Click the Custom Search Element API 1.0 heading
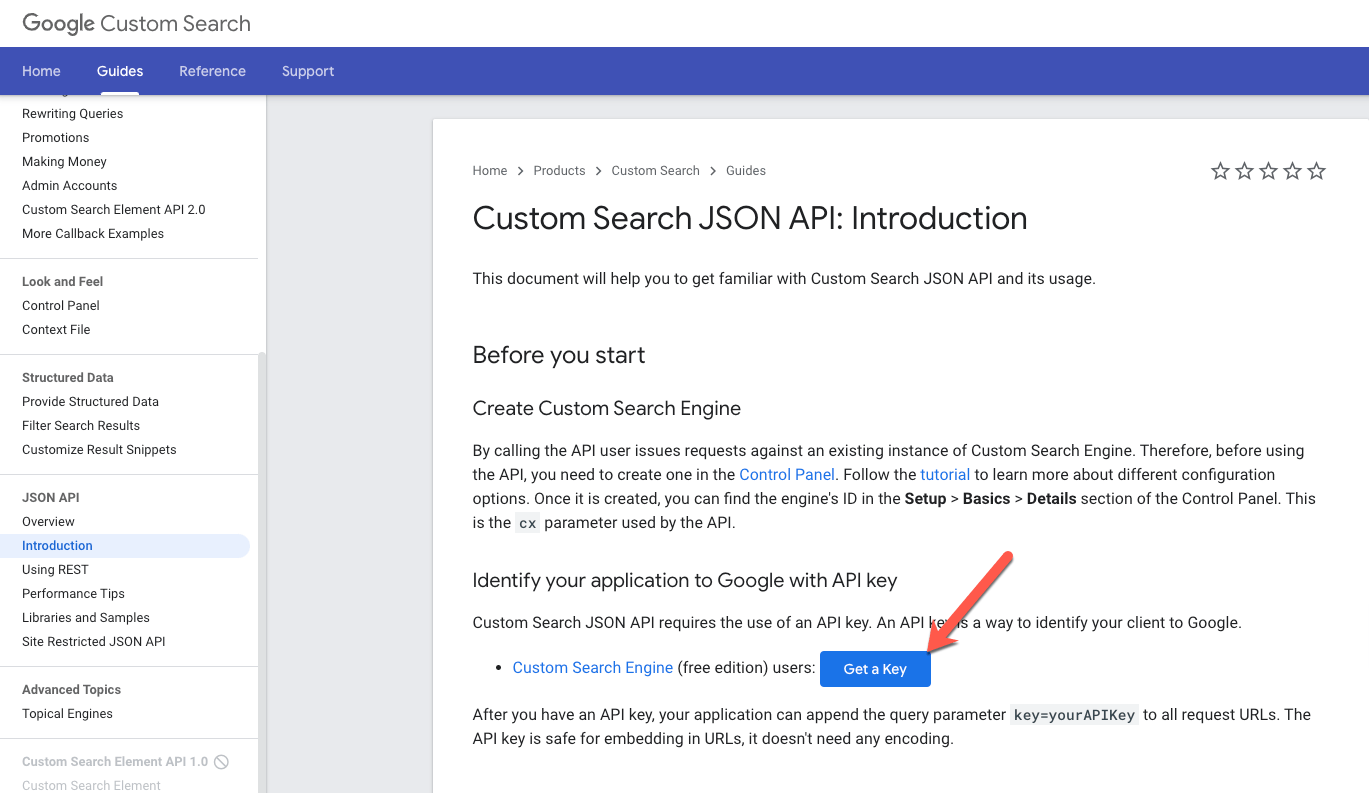Viewport: 1369px width, 793px height. click(115, 762)
